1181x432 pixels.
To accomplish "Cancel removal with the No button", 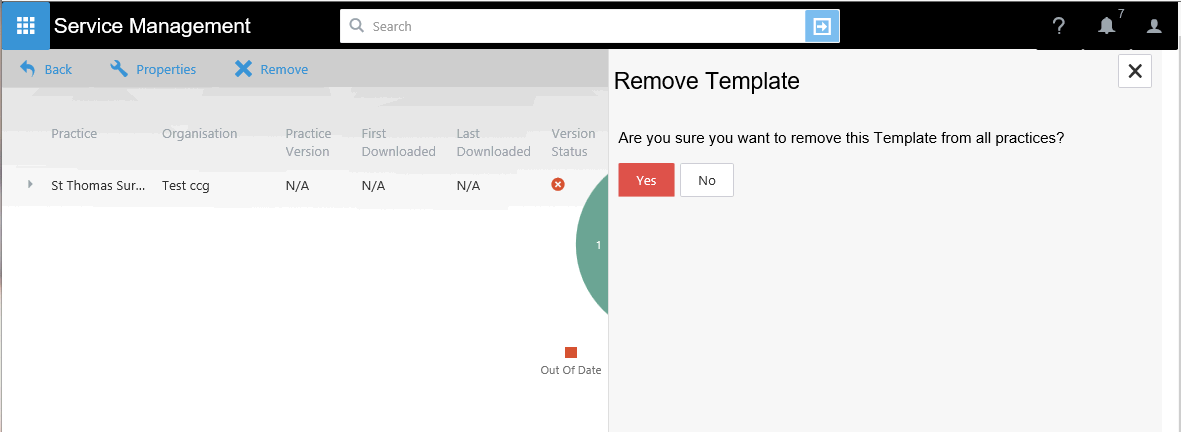I will click(707, 180).
